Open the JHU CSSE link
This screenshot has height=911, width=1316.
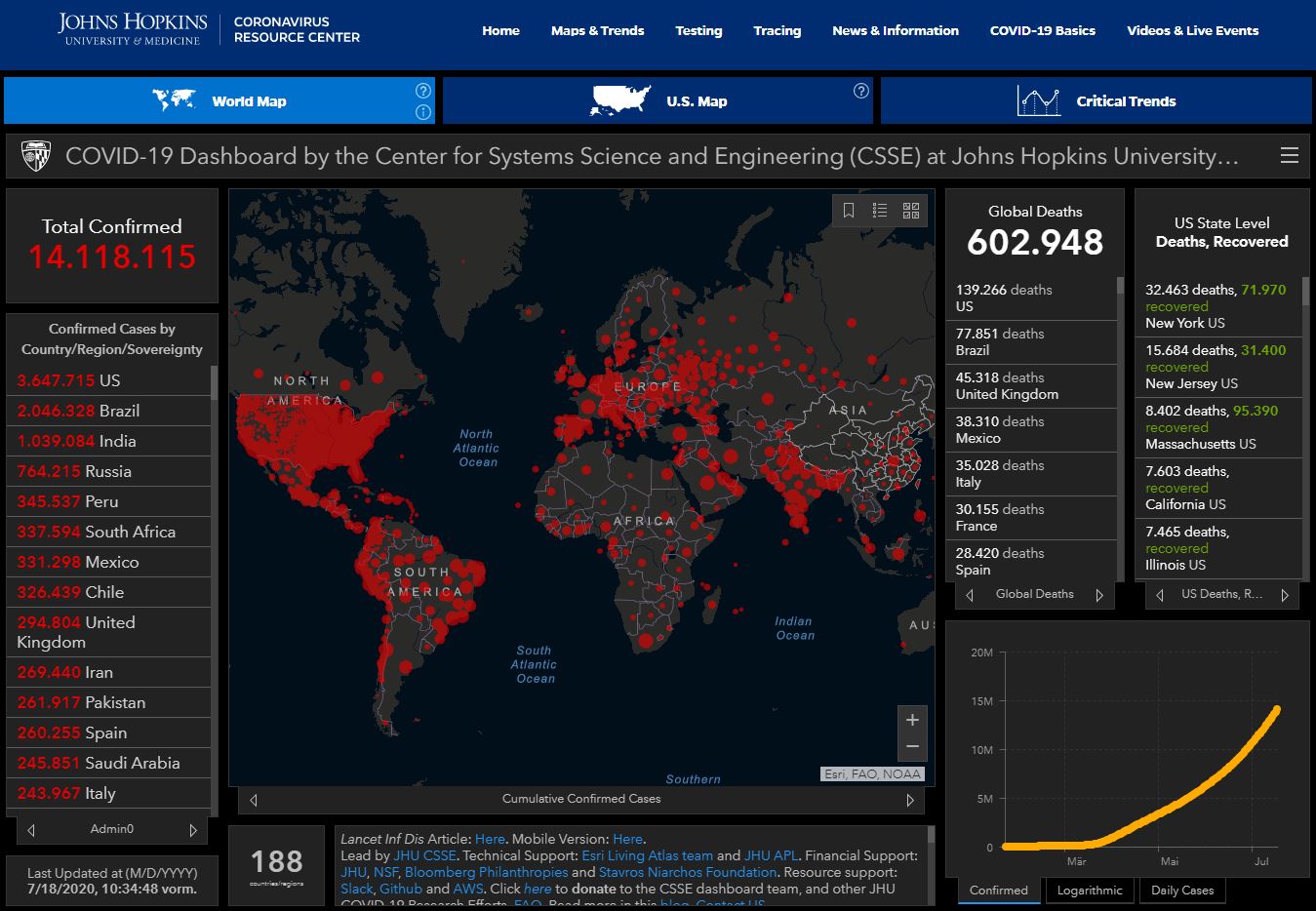424,855
